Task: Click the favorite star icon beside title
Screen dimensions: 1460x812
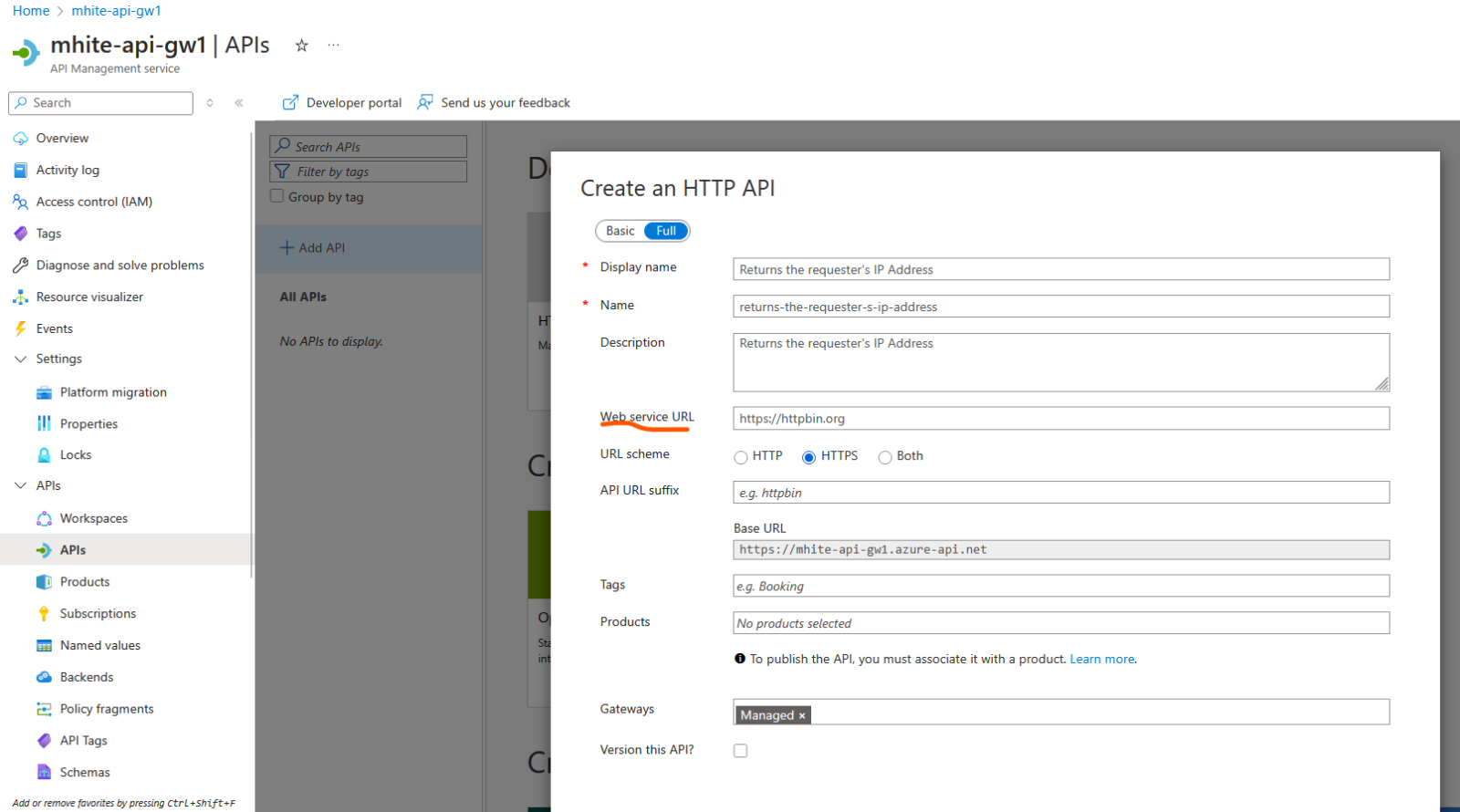Action: 301,46
